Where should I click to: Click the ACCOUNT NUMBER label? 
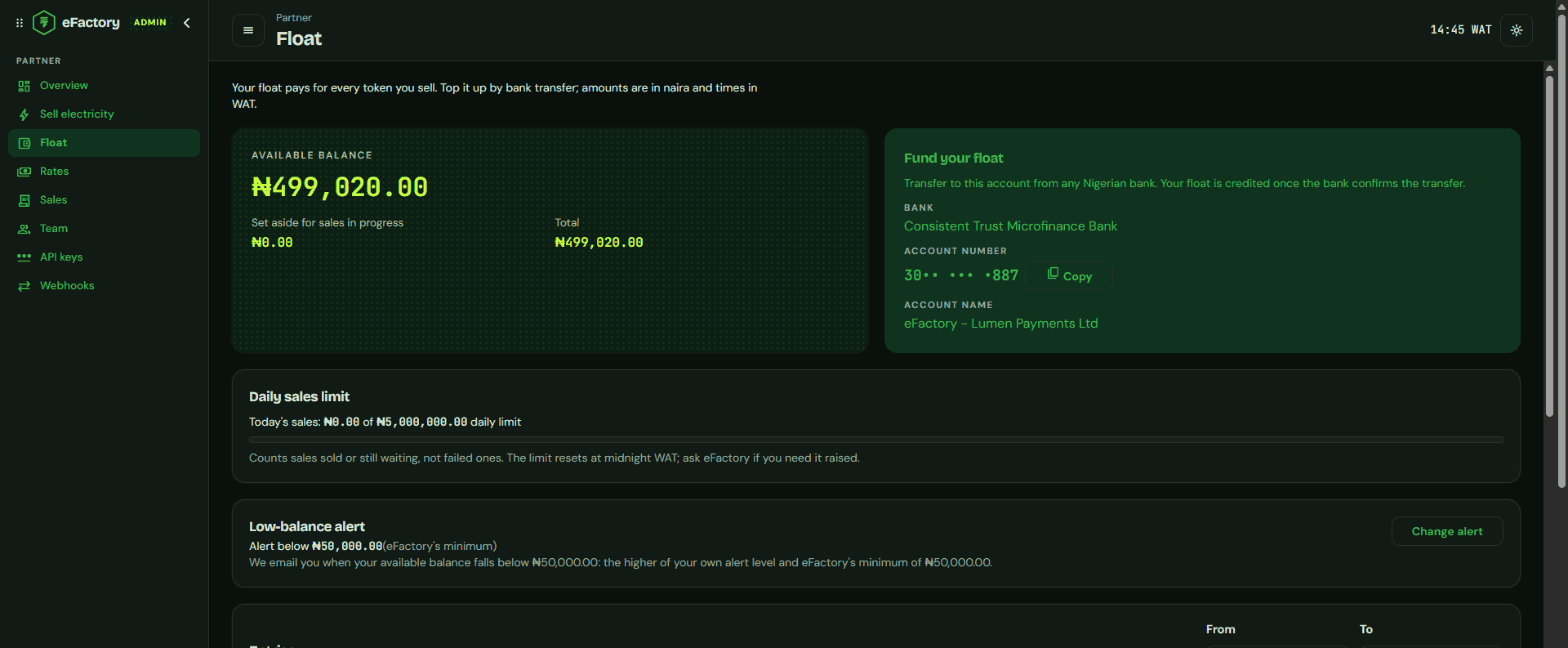click(955, 251)
